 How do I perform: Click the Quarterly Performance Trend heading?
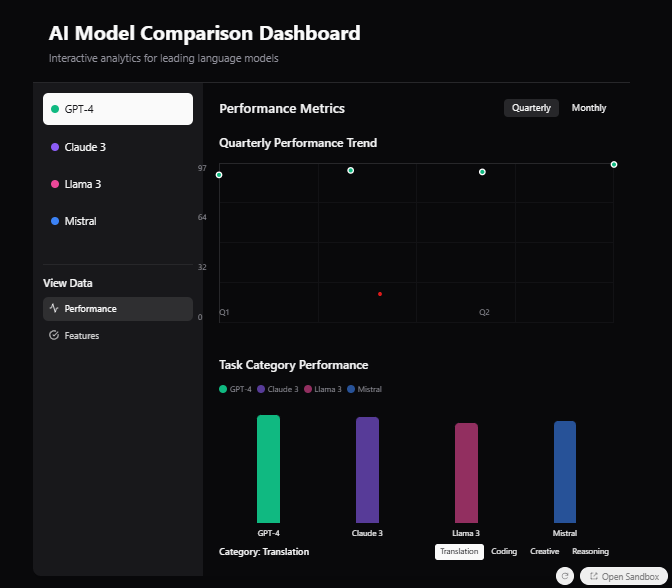click(x=298, y=143)
